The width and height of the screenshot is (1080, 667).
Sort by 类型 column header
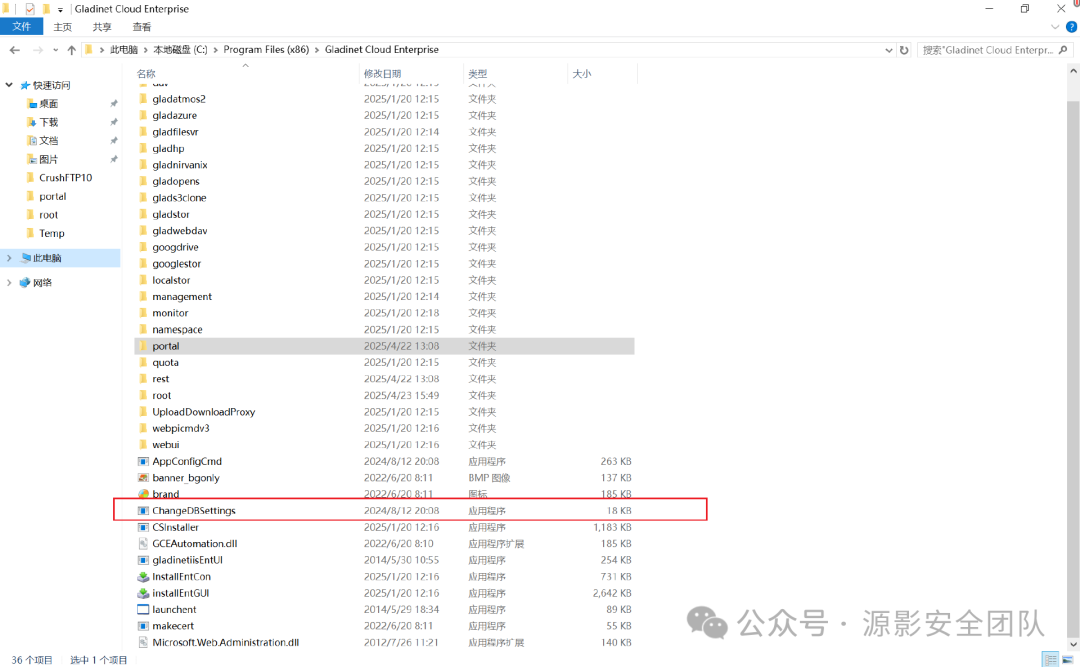tap(477, 74)
